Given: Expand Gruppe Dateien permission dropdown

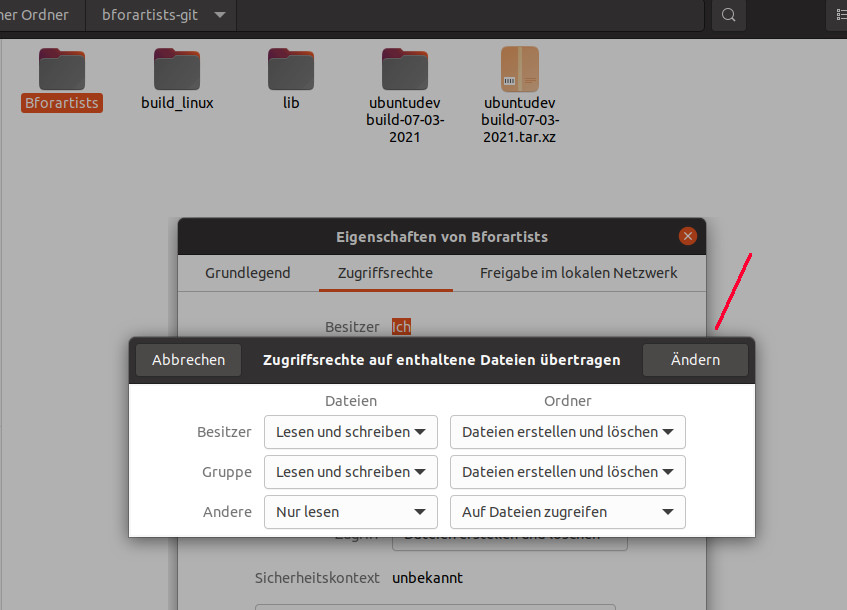Looking at the screenshot, I should pyautogui.click(x=350, y=472).
